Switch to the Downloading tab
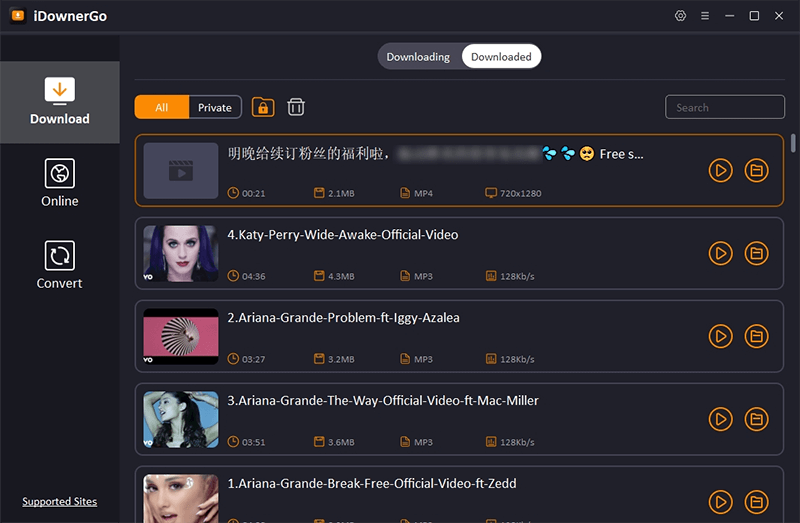The width and height of the screenshot is (800, 523). point(418,57)
